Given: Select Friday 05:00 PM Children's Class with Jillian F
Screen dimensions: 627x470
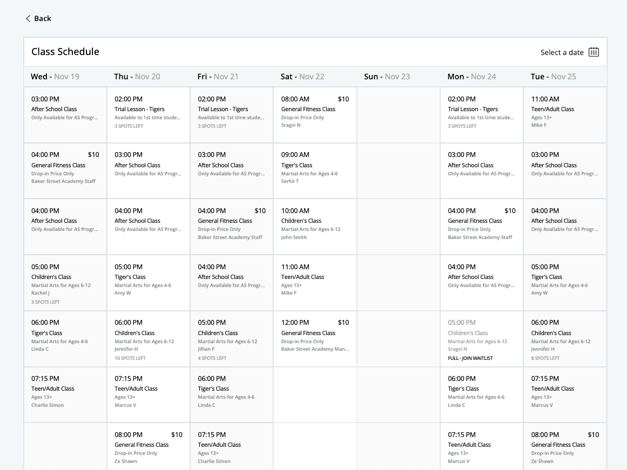Looking at the screenshot, I should 231,339.
